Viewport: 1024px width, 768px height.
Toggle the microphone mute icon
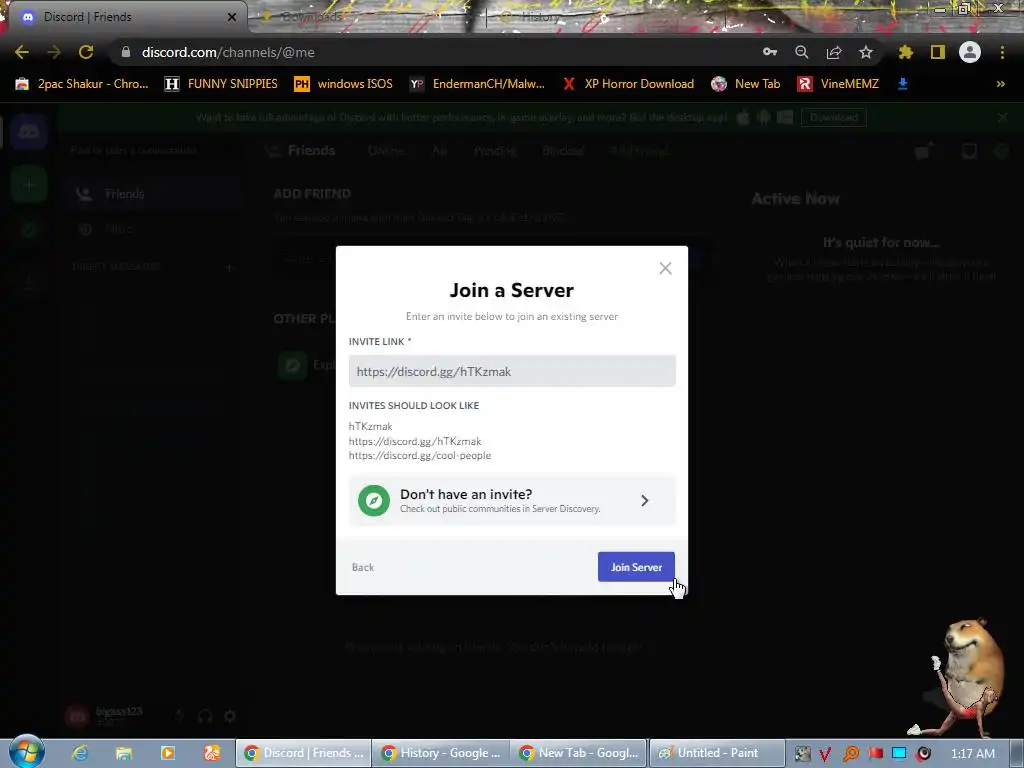(180, 716)
